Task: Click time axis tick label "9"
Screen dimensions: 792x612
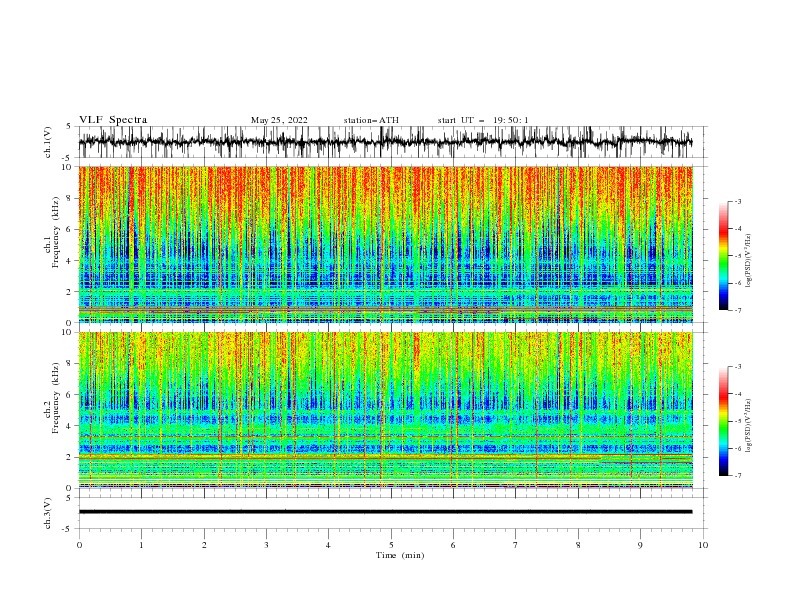Action: 640,545
